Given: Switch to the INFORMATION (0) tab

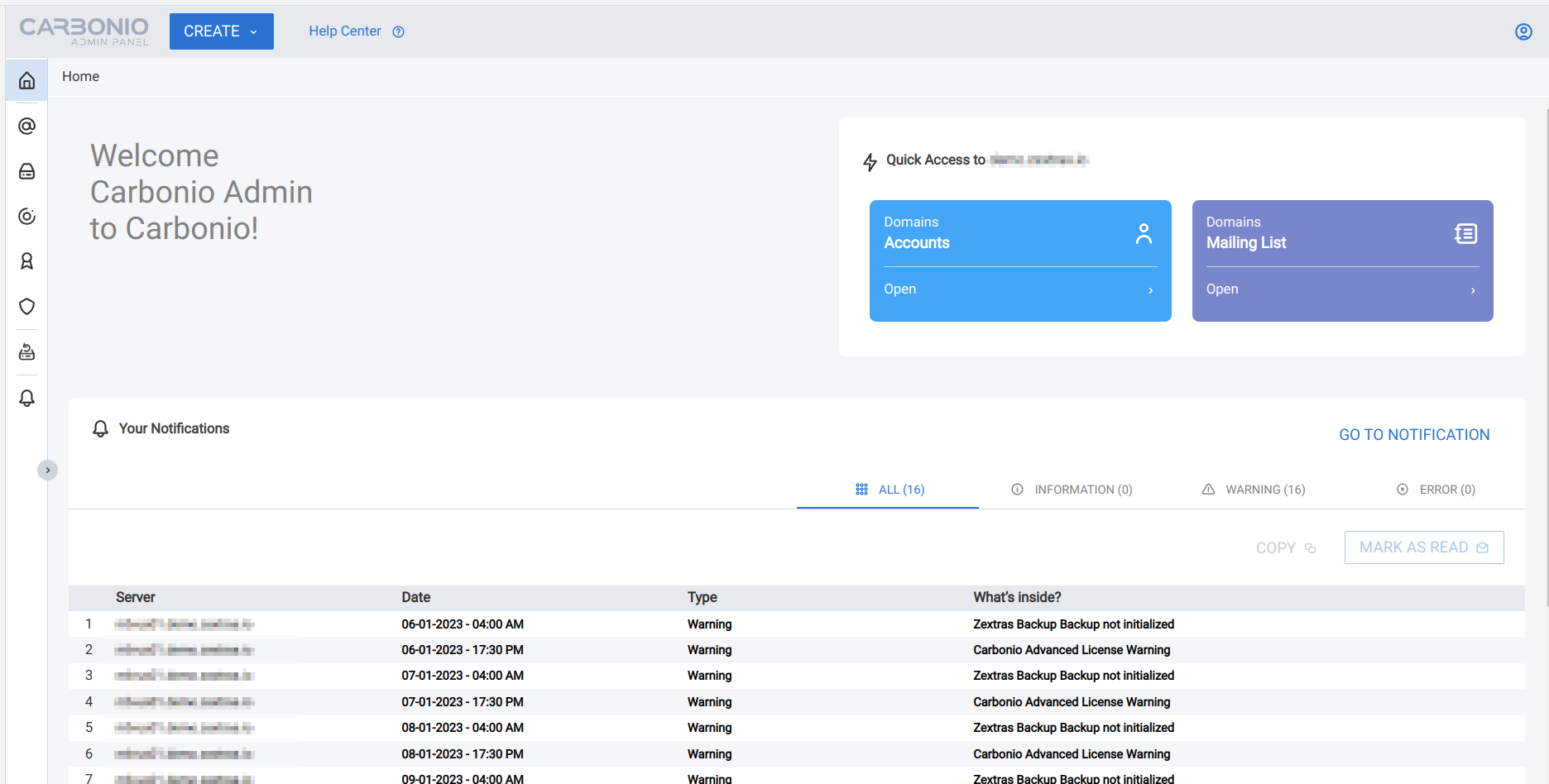Looking at the screenshot, I should tap(1072, 490).
